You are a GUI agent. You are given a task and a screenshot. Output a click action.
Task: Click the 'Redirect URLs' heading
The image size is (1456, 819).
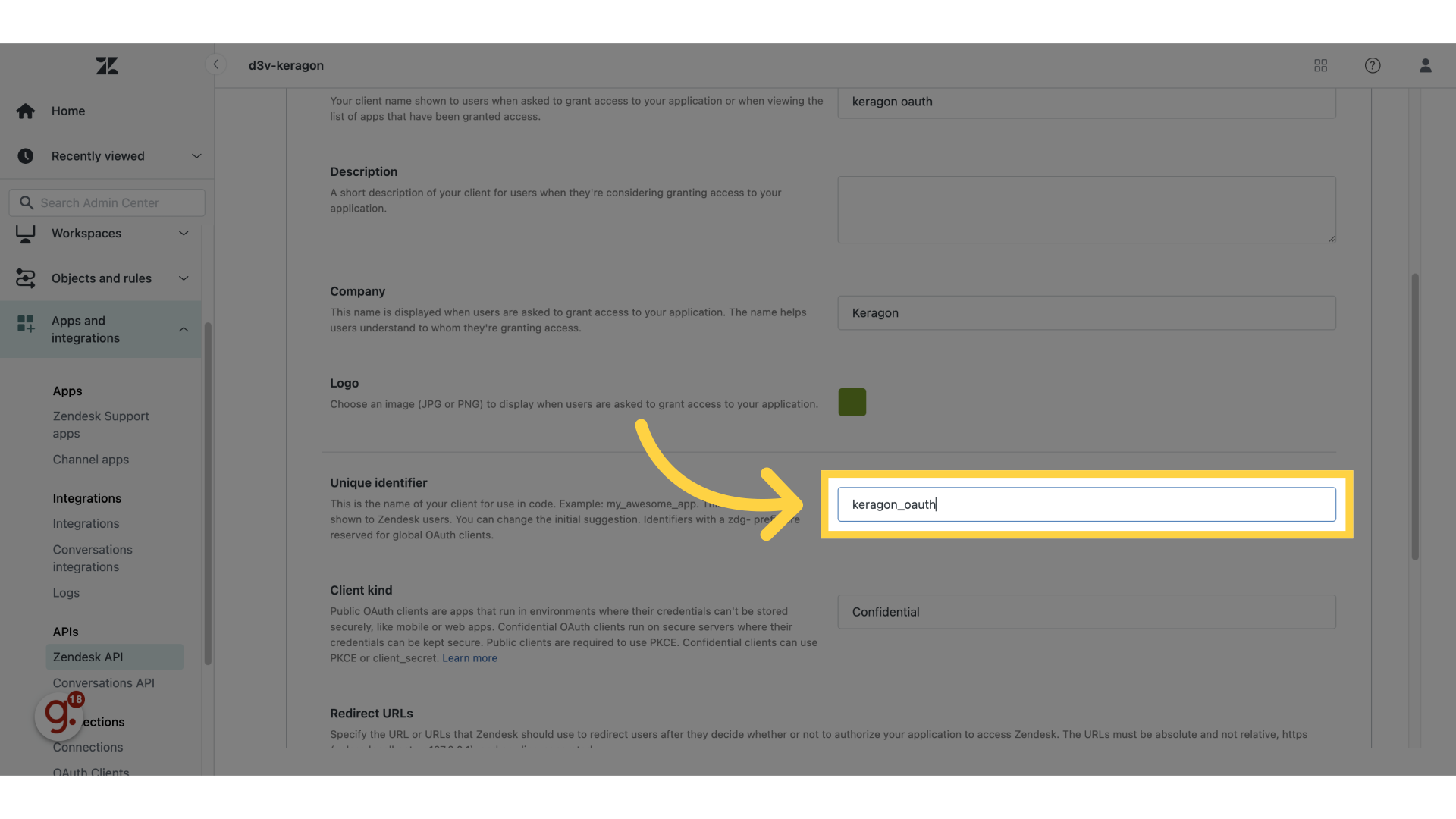click(x=372, y=714)
